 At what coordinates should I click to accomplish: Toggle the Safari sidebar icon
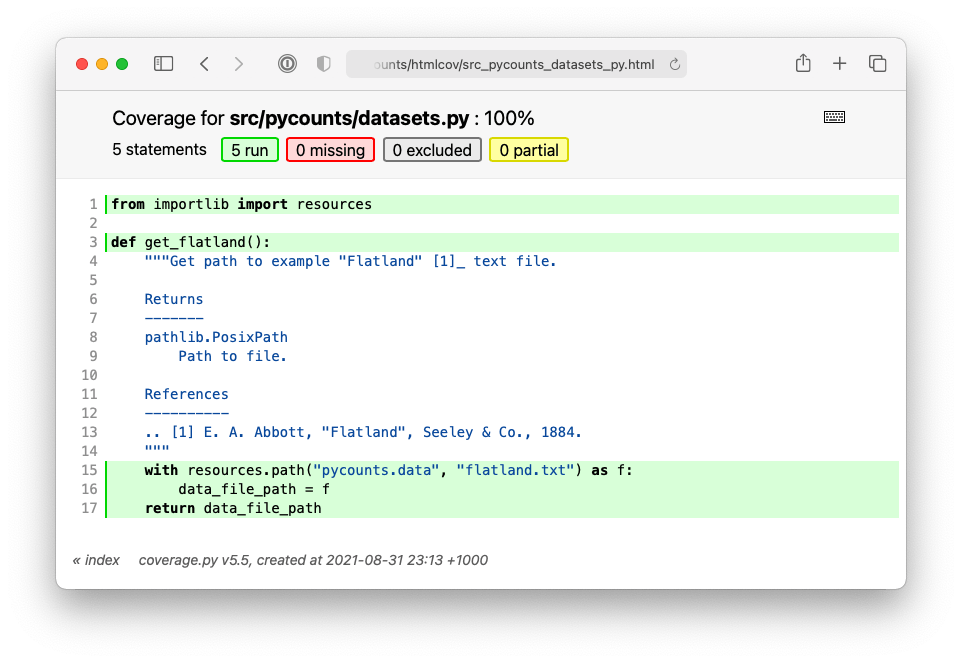(x=163, y=64)
